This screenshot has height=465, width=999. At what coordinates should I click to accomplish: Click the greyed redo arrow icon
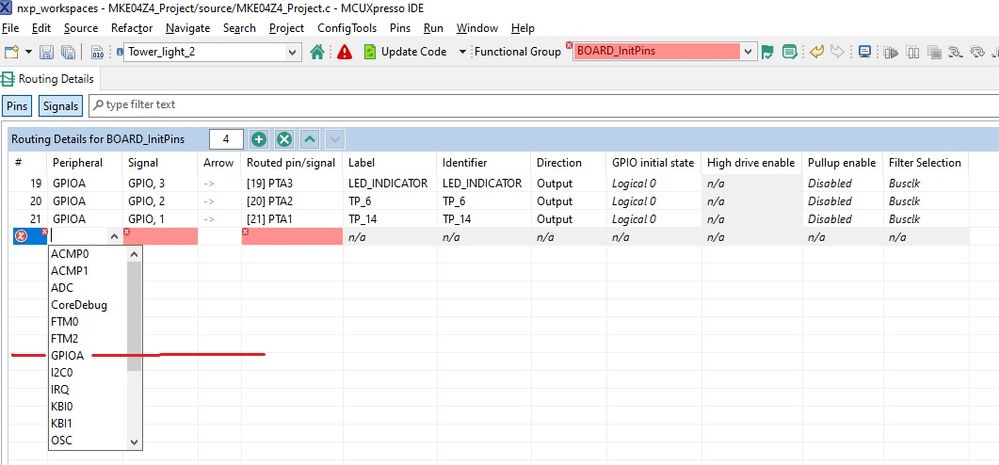coord(837,52)
